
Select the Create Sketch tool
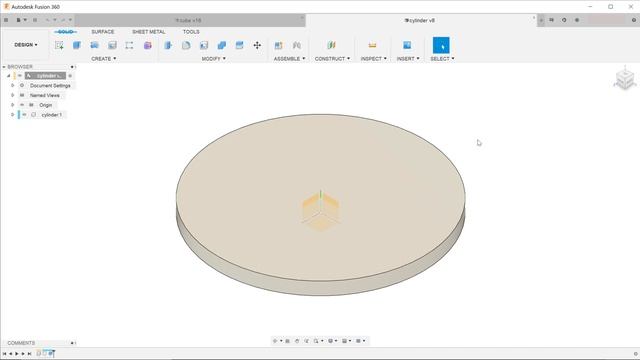[x=59, y=45]
